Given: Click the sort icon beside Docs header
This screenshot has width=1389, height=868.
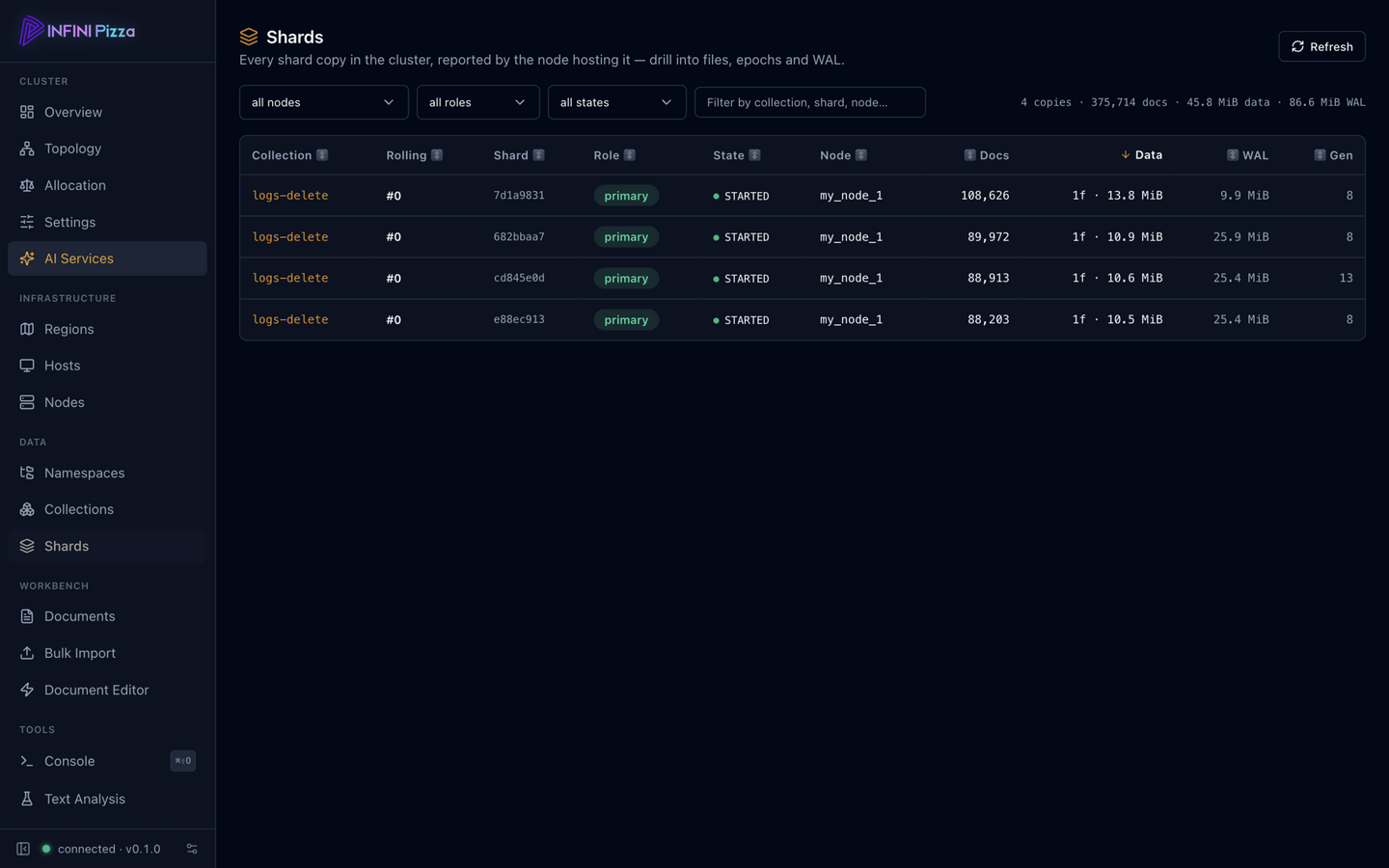Looking at the screenshot, I should [x=970, y=155].
